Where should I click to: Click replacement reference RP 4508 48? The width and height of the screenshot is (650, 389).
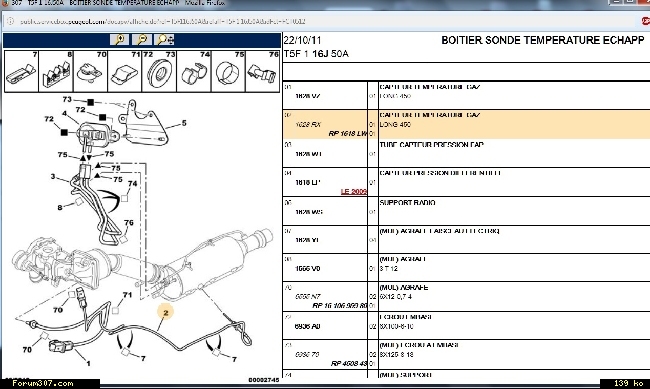click(x=349, y=364)
